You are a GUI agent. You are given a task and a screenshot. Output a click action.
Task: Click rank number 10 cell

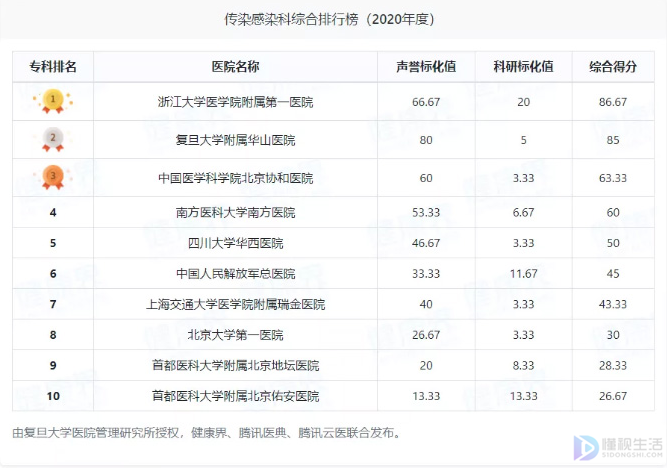[x=53, y=396]
